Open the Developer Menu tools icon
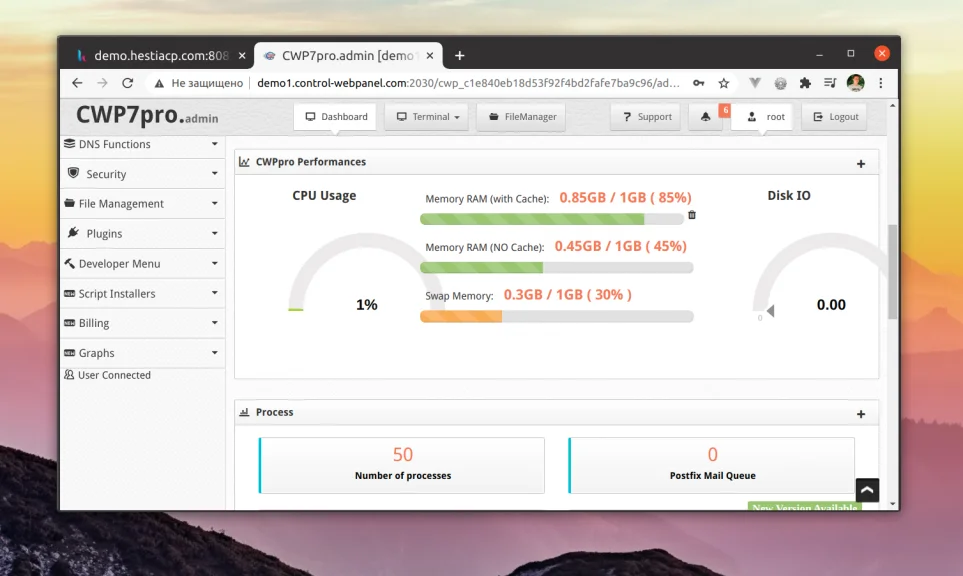 69,263
